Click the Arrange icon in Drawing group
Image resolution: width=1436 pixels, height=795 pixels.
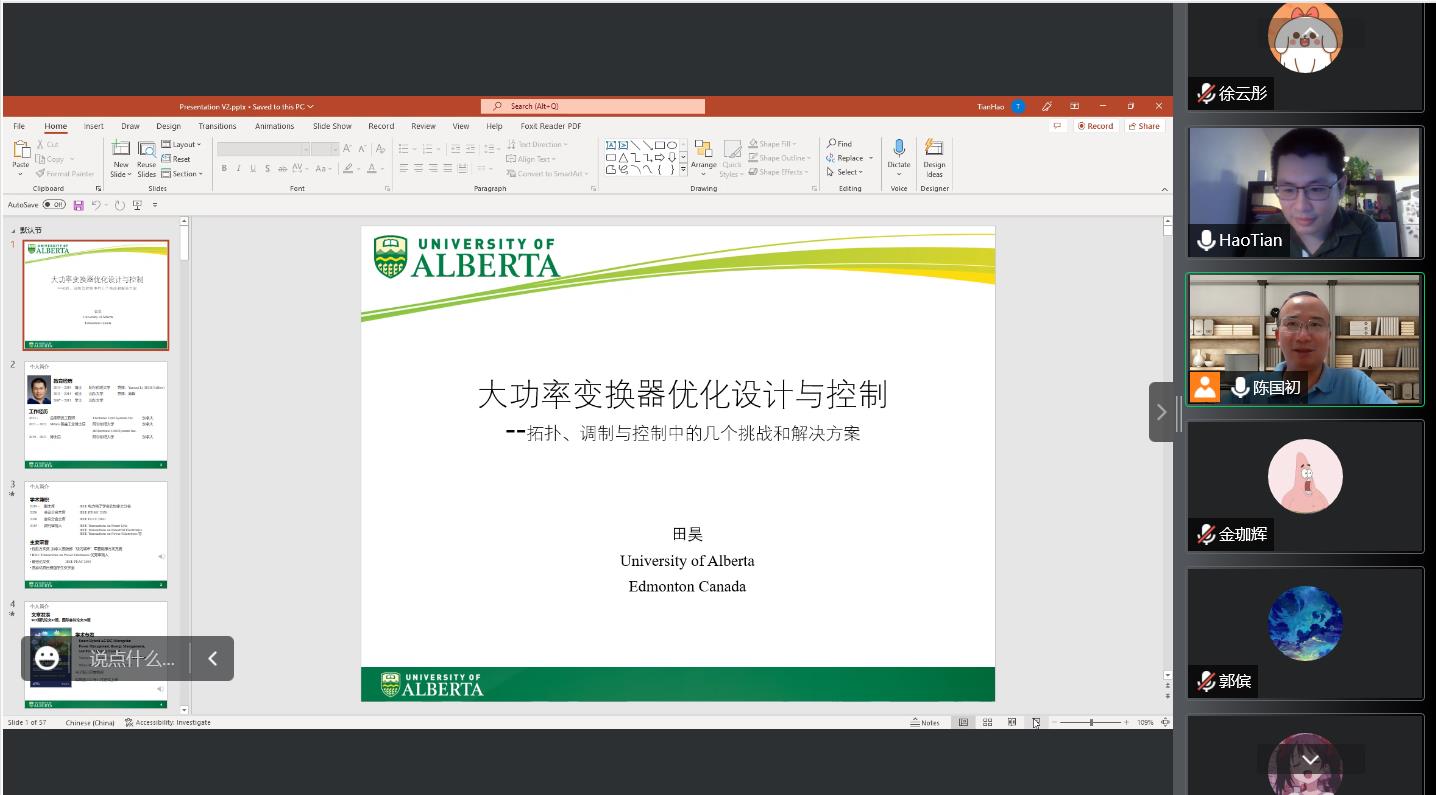(703, 150)
